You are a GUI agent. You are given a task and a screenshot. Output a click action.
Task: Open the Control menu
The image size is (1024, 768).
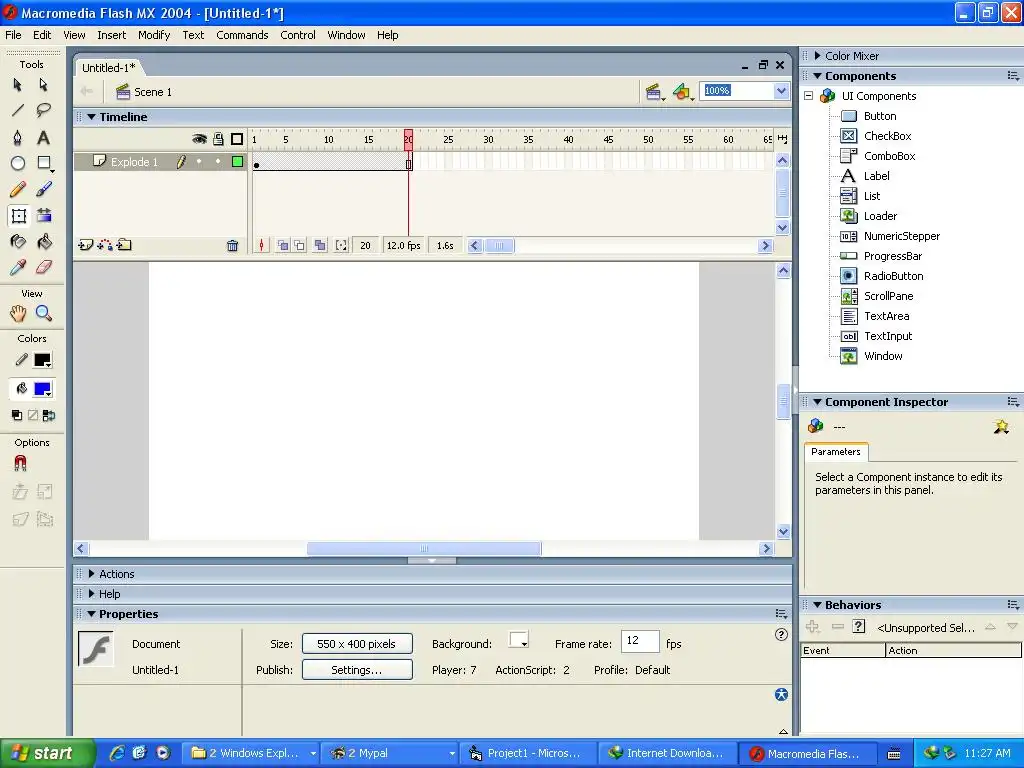point(298,35)
